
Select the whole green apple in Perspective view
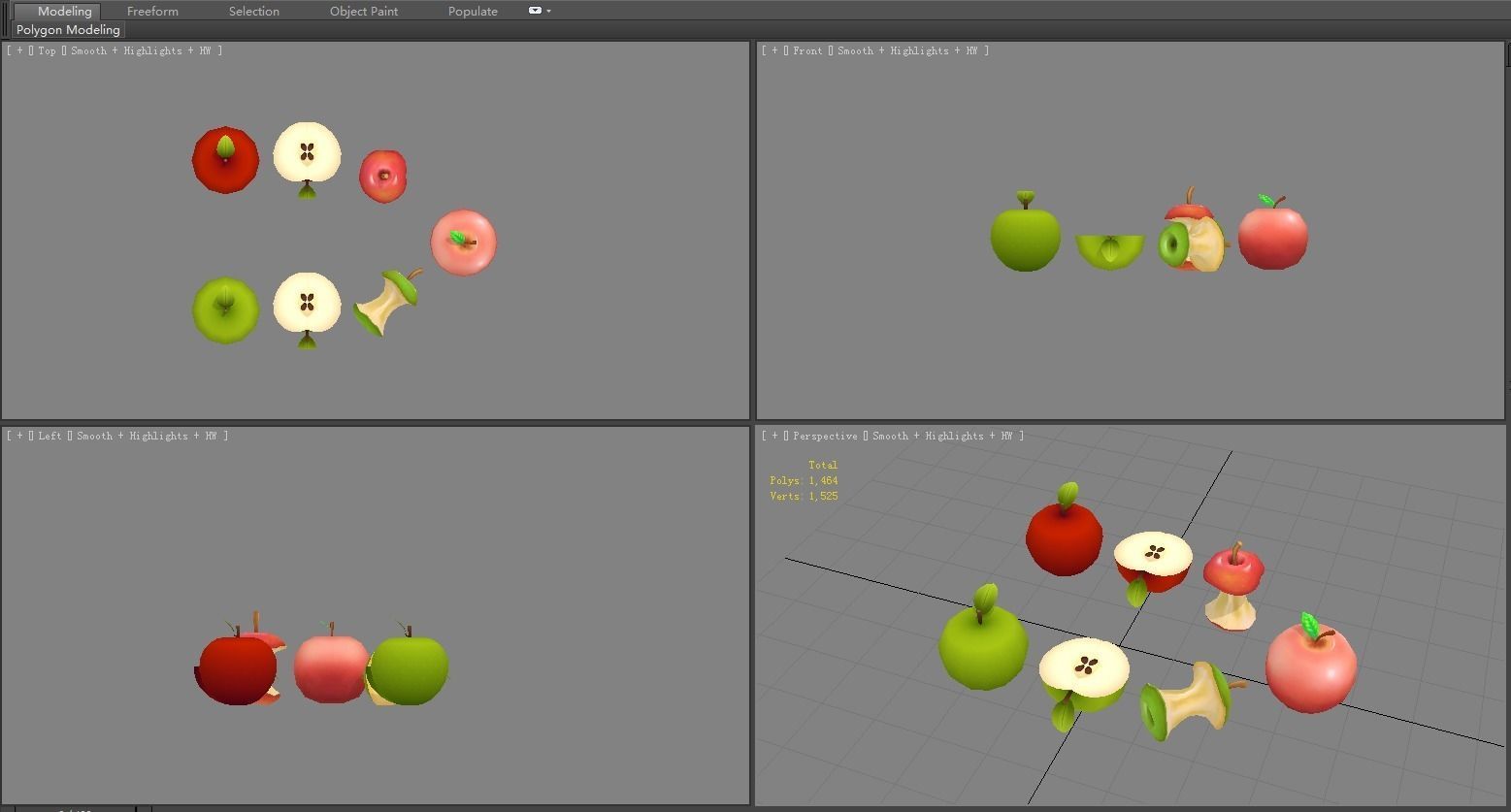point(982,644)
